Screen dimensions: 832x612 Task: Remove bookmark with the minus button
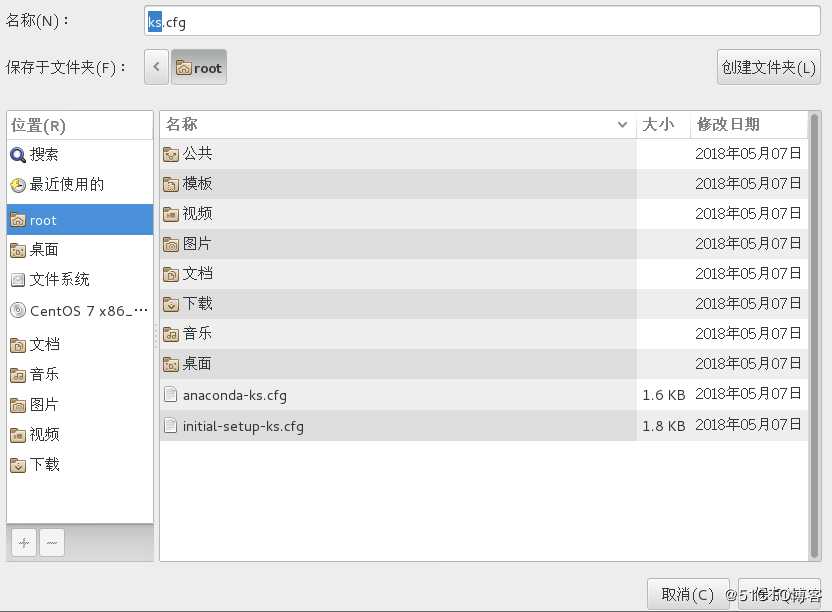click(x=52, y=542)
